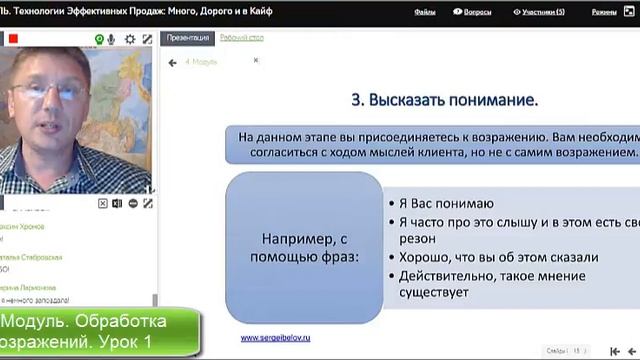640x360 pixels.
Task: Clear chat with the boxed x icon
Action: (x=102, y=203)
